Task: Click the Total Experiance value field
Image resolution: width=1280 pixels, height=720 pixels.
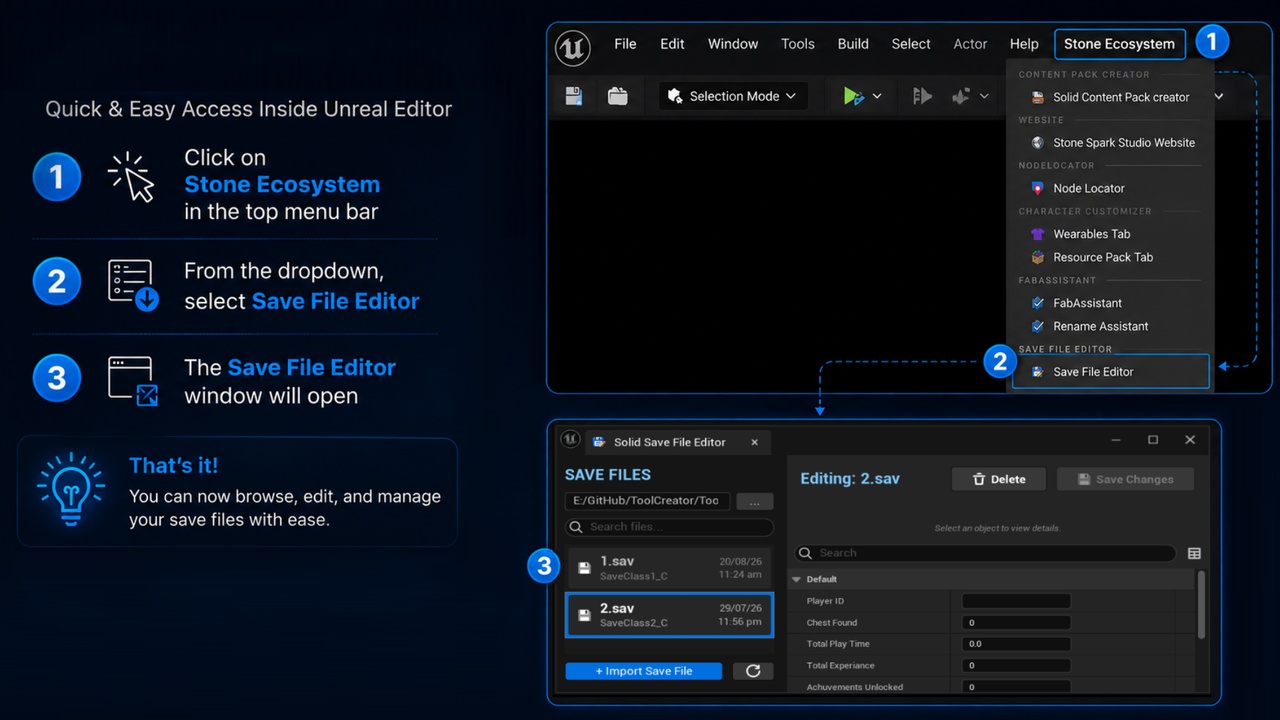Action: click(1016, 665)
